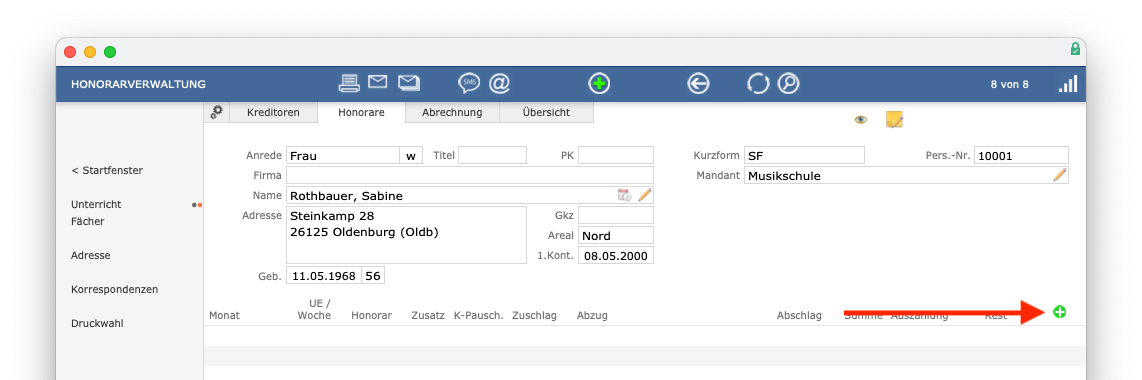Go back to Startfenster
Viewport: 1142px width, 380px height.
point(107,170)
